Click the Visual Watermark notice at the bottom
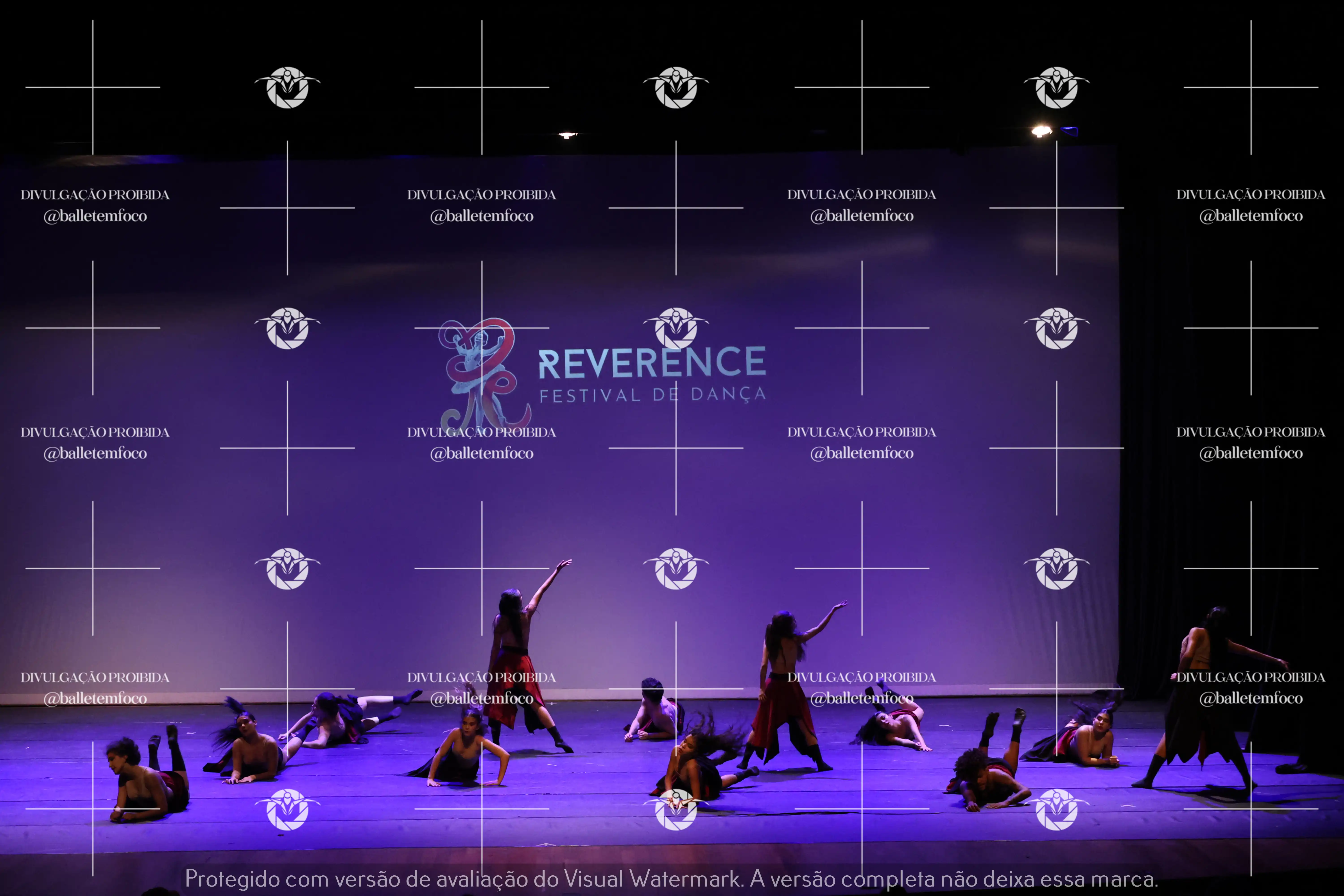Viewport: 1344px width, 896px height. tap(671, 878)
